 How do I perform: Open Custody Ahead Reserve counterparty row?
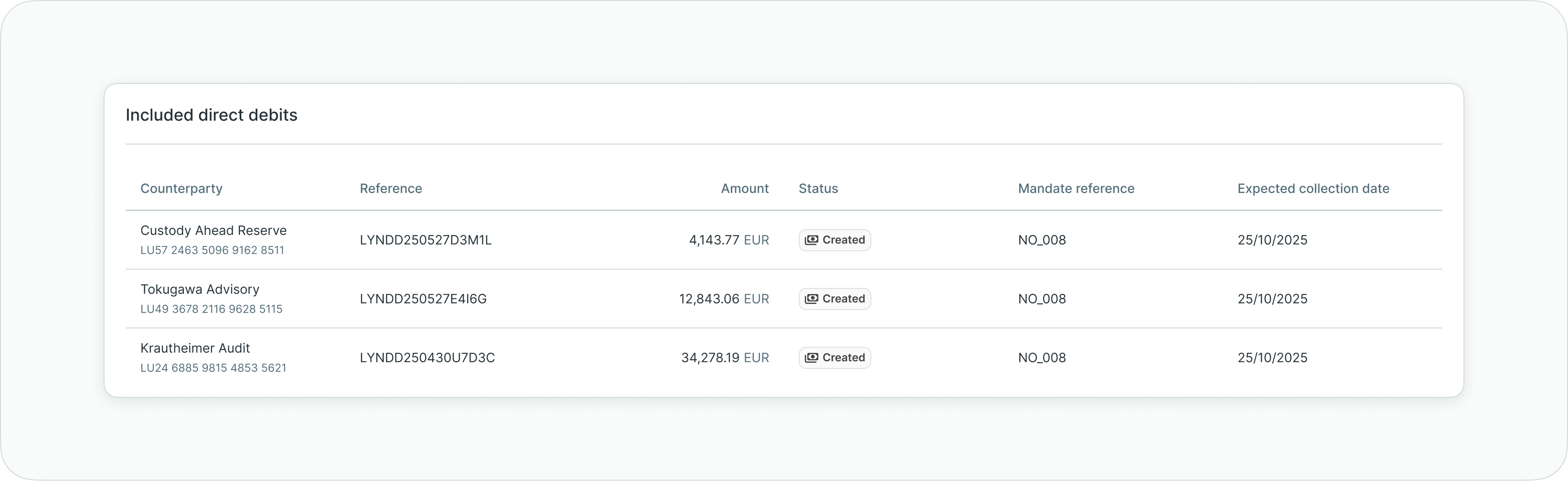click(x=213, y=231)
